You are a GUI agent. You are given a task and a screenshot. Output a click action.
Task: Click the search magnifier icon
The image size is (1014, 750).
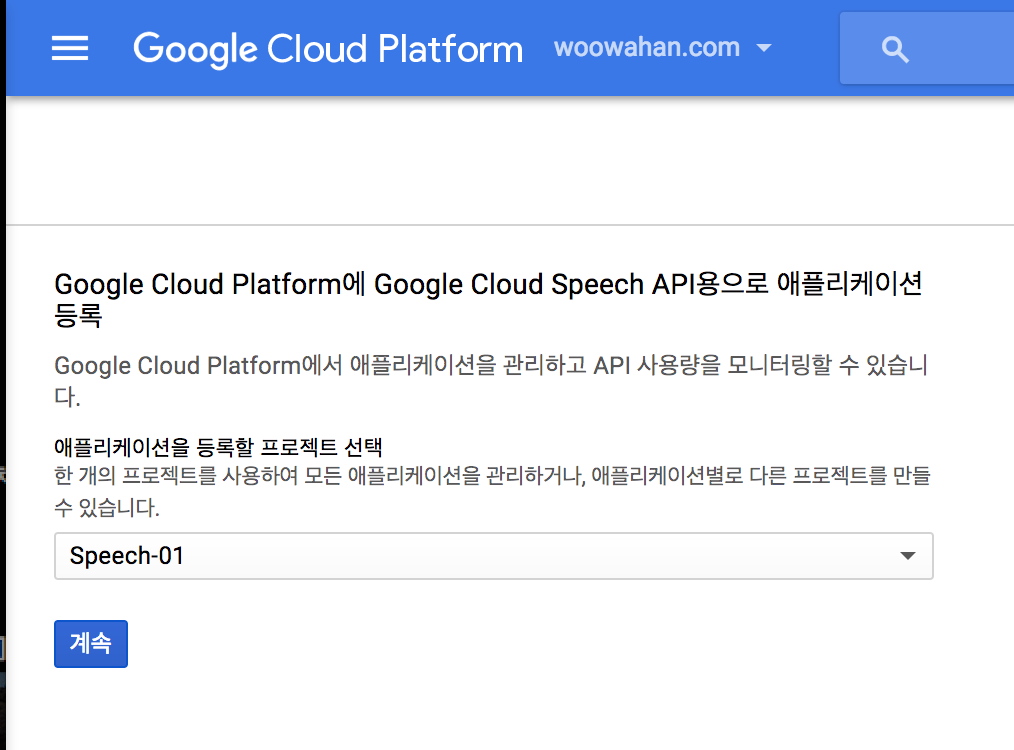(895, 48)
